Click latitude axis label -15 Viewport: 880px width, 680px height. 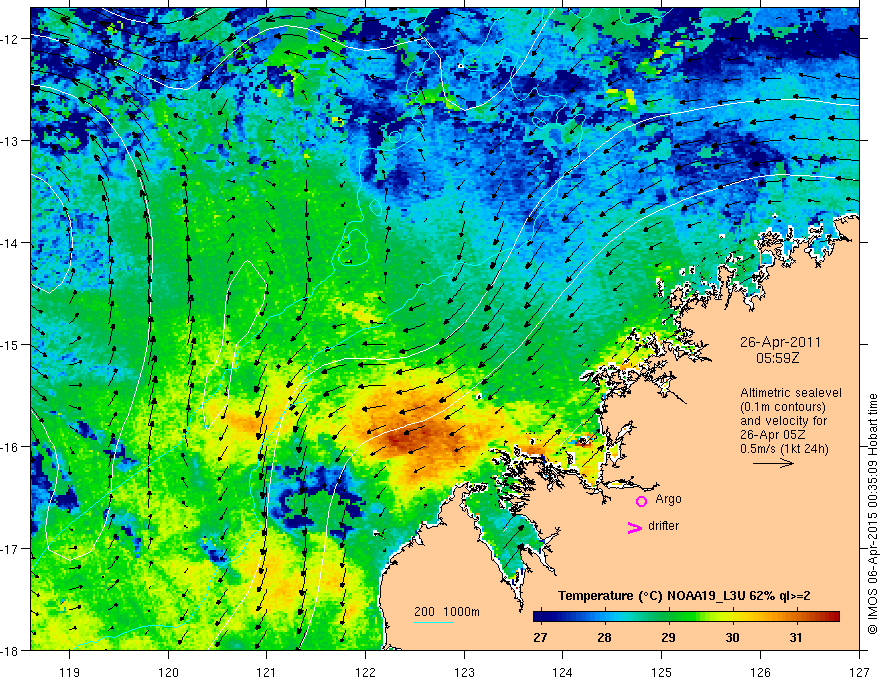[x=10, y=344]
